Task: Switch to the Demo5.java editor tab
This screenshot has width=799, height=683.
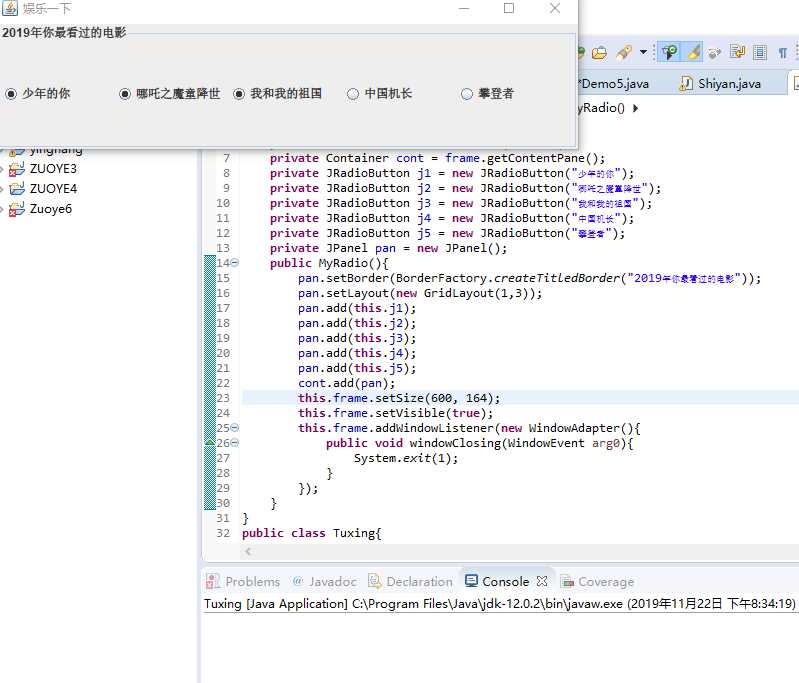Action: click(x=614, y=84)
